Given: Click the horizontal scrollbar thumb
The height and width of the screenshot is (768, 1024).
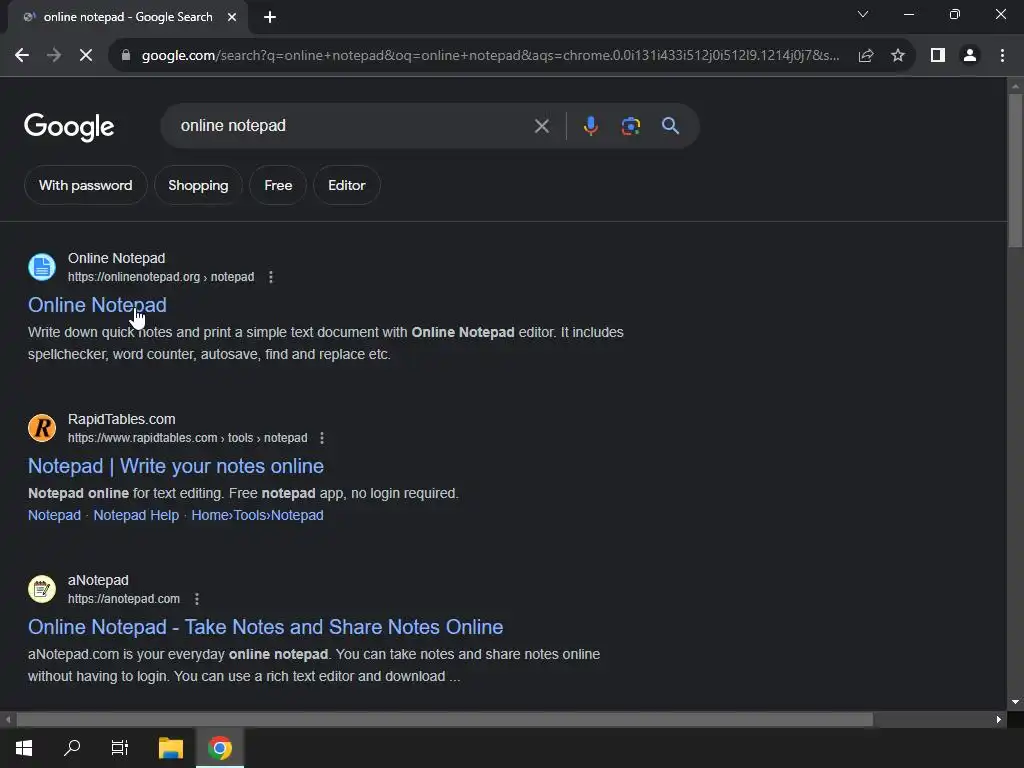Looking at the screenshot, I should 444,720.
